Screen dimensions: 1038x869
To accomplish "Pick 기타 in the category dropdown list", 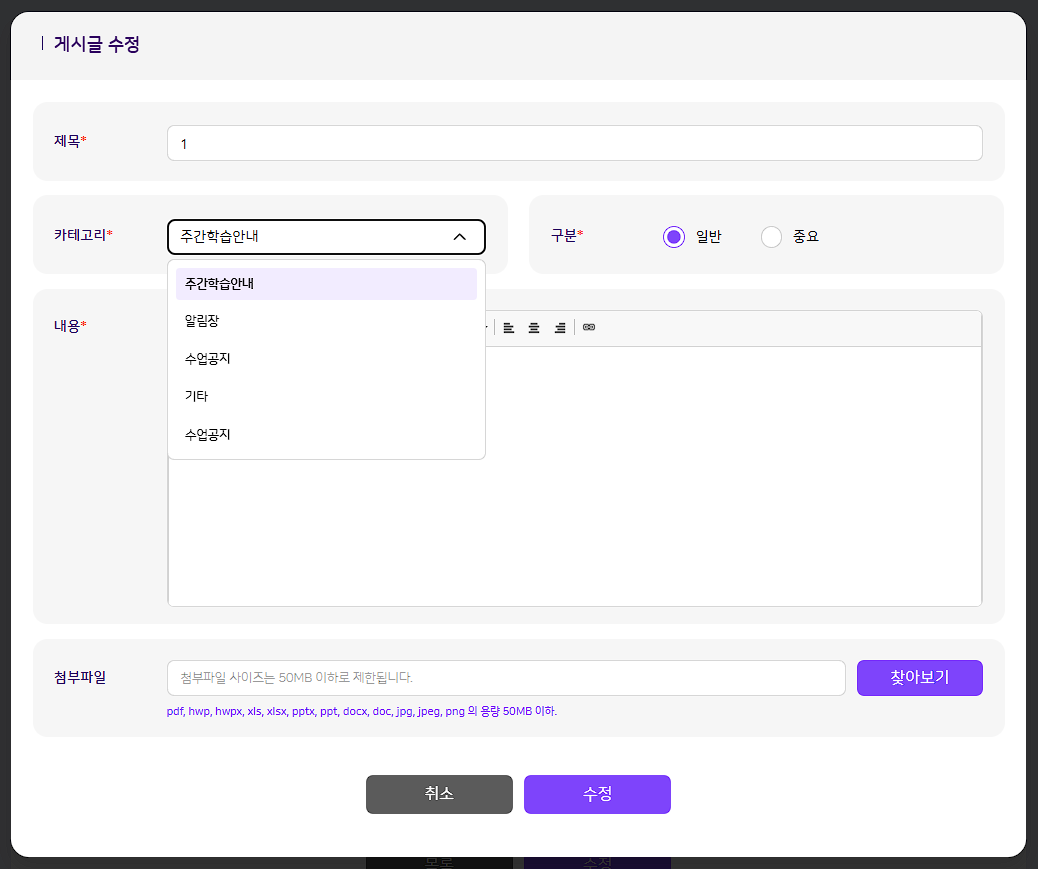I will click(x=326, y=396).
